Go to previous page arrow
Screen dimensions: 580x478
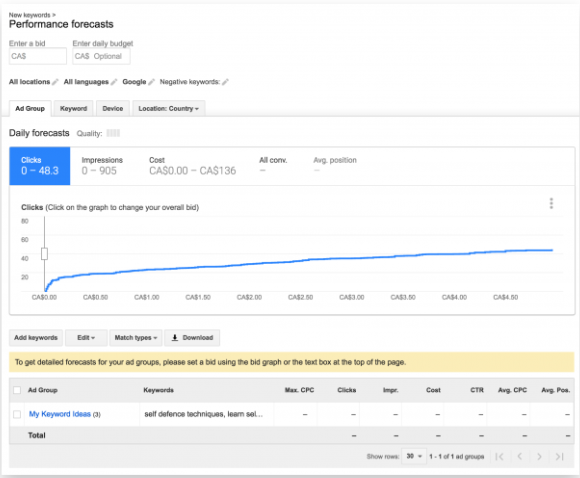click(x=520, y=457)
